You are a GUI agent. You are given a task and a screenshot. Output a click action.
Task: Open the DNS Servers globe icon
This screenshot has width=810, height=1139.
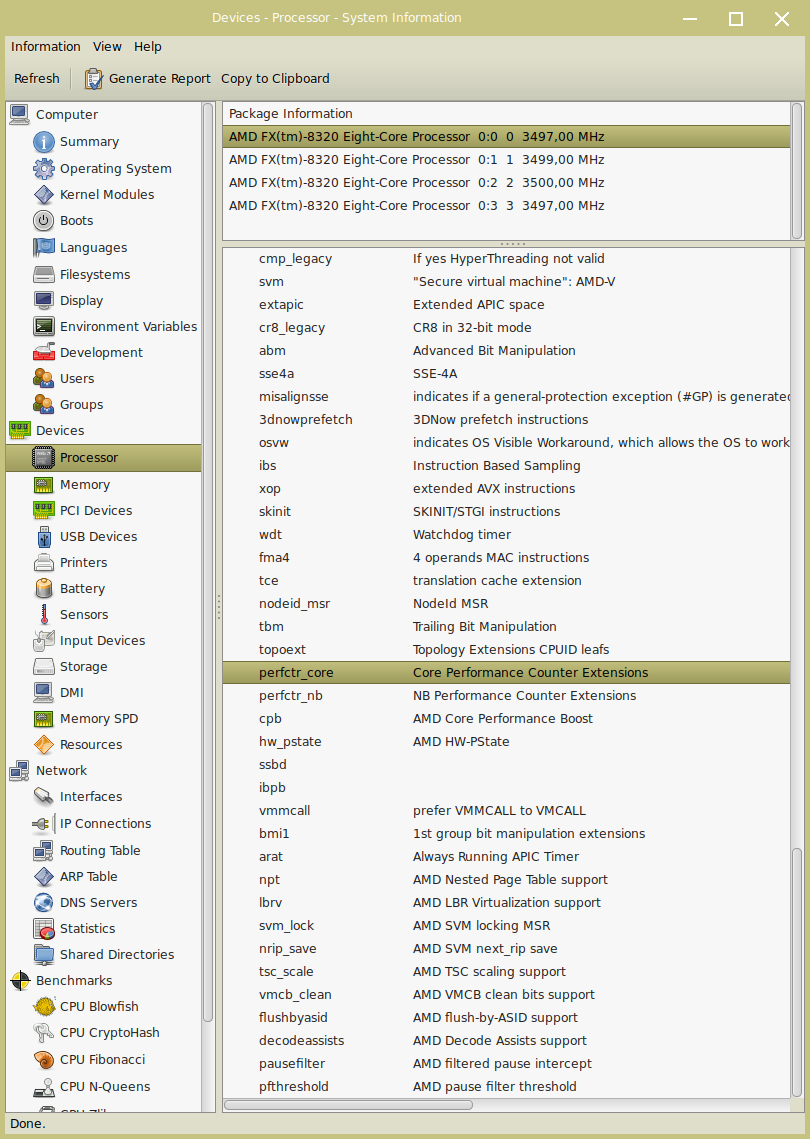click(x=44, y=903)
